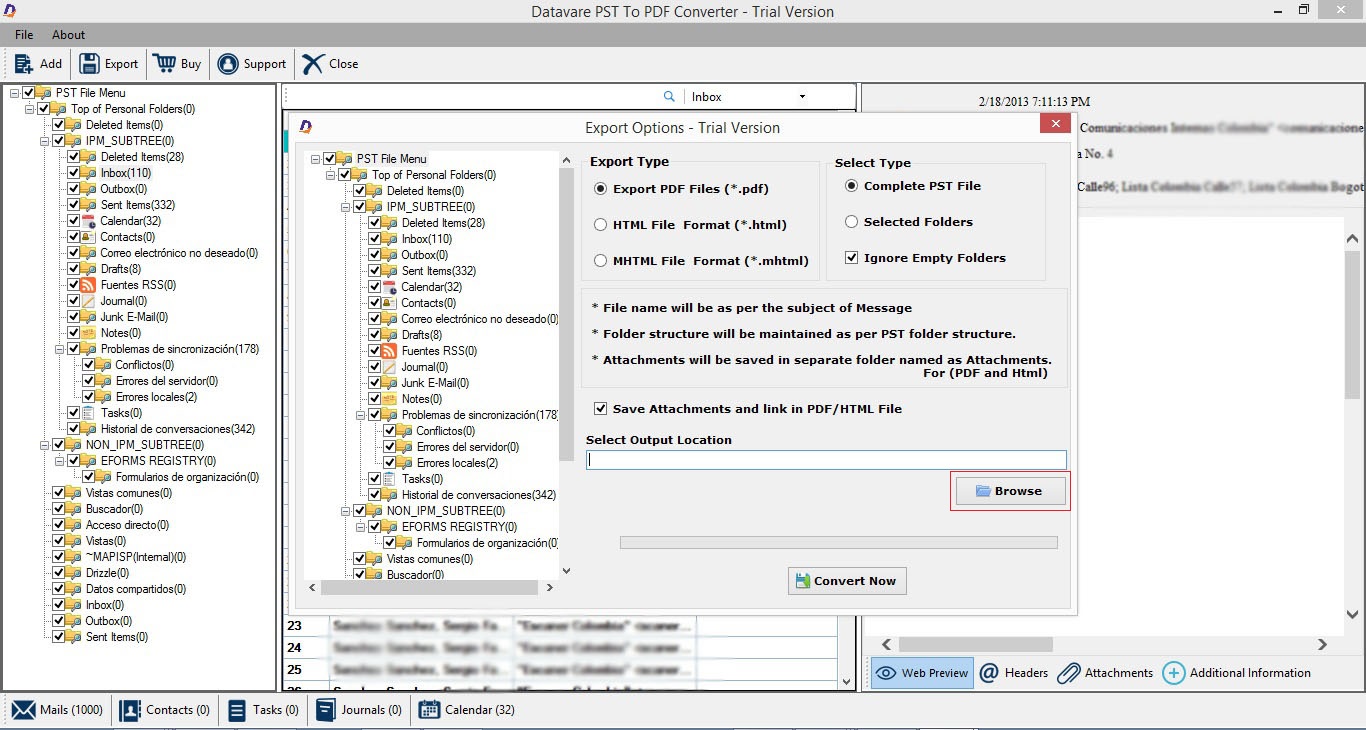Viewport: 1366px width, 730px height.
Task: Uncheck Sent Items(332) checkbox in main tree
Action: pyautogui.click(x=74, y=205)
